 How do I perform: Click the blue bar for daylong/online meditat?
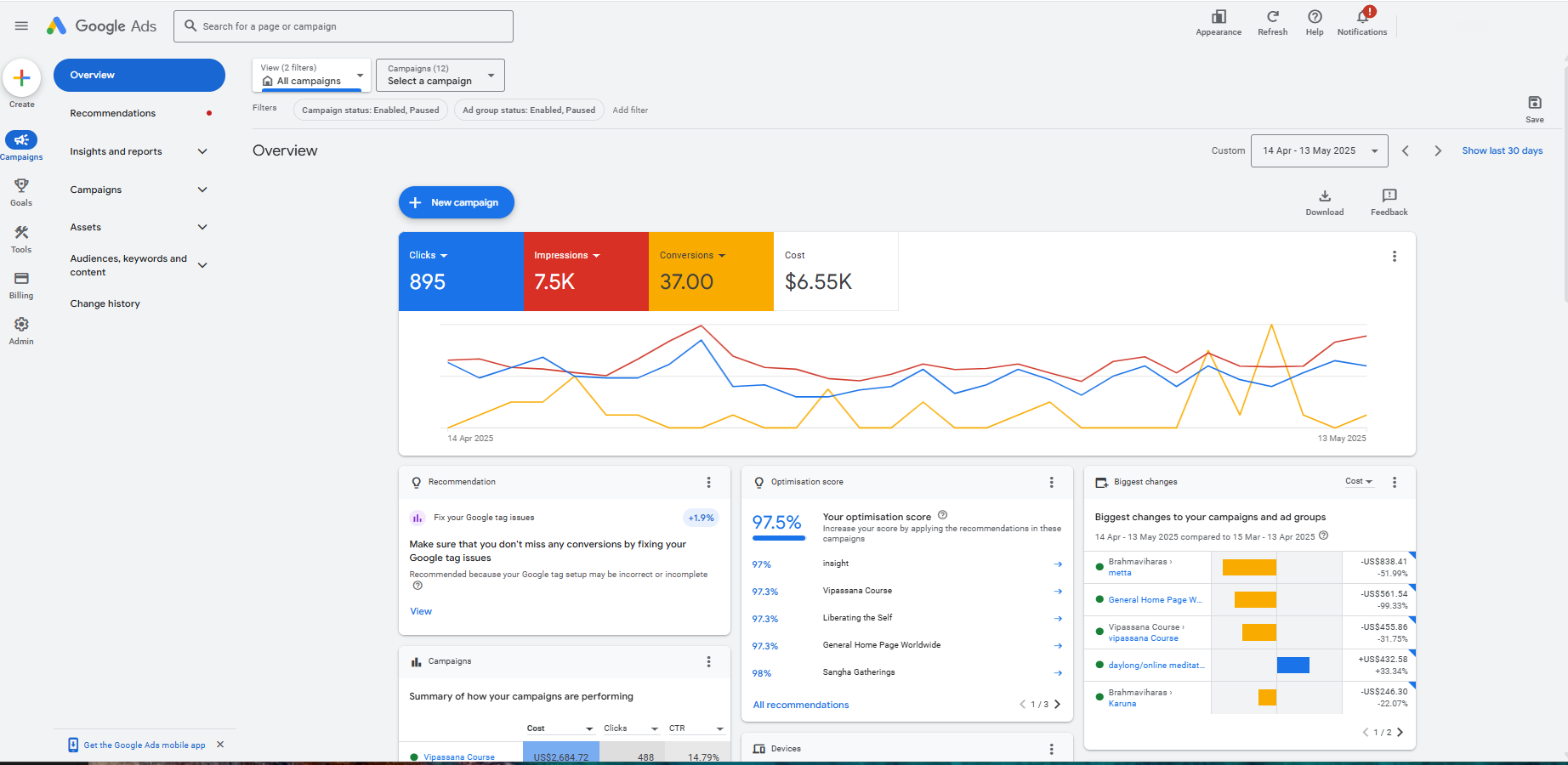click(x=1293, y=665)
